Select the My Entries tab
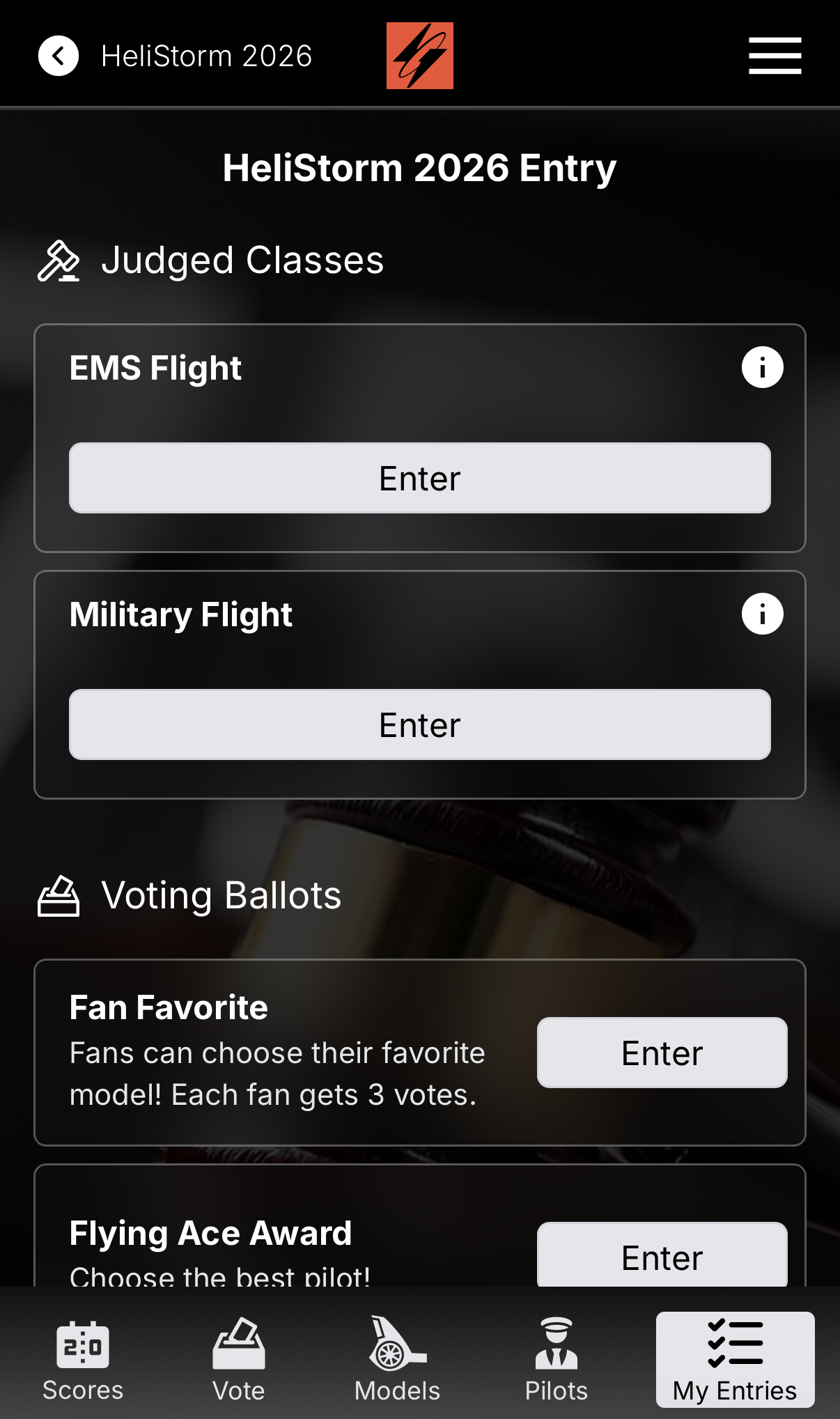Viewport: 840px width, 1419px height. [x=735, y=1360]
